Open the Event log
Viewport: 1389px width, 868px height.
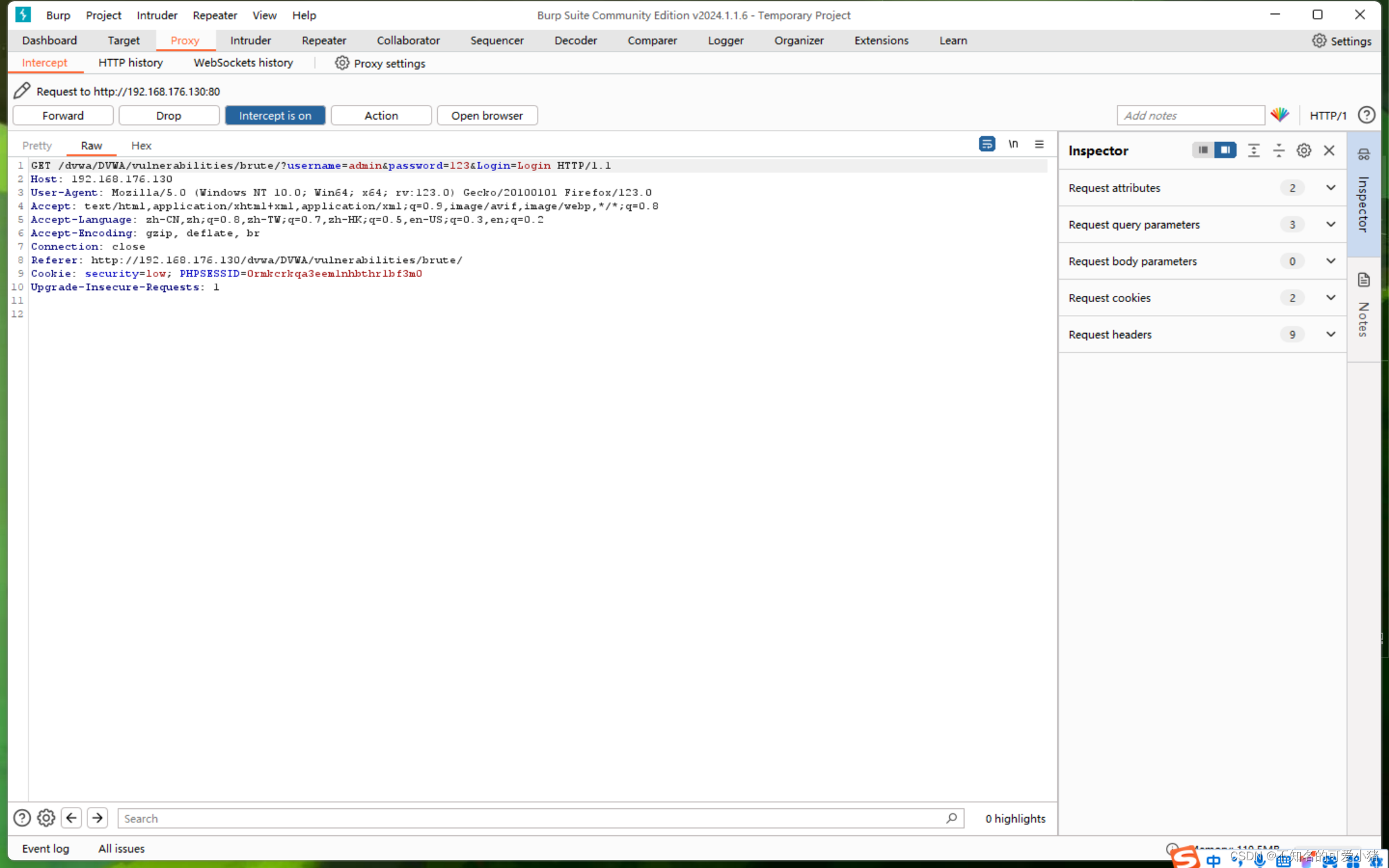pyautogui.click(x=45, y=848)
